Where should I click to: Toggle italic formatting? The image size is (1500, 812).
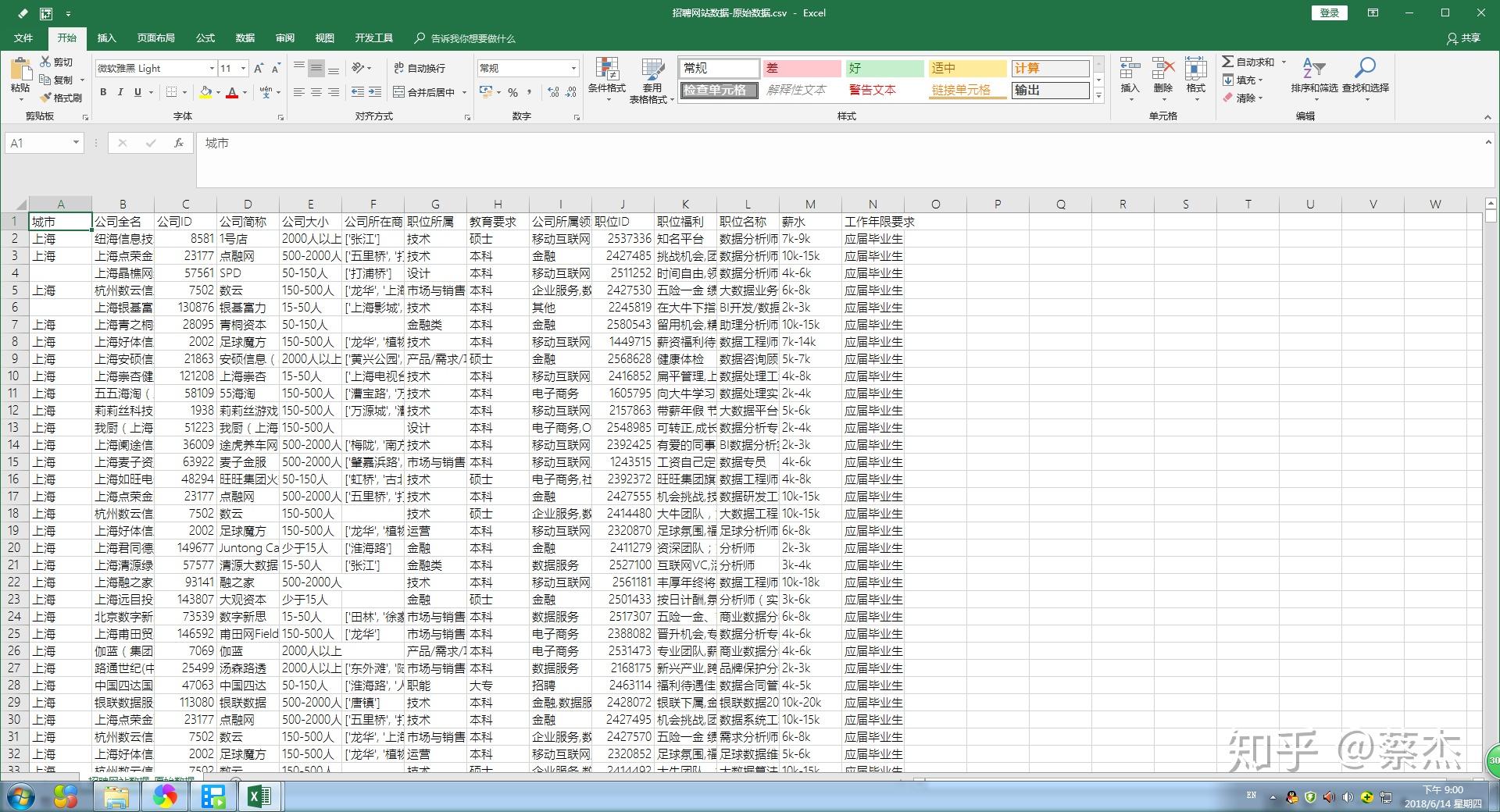pos(120,91)
